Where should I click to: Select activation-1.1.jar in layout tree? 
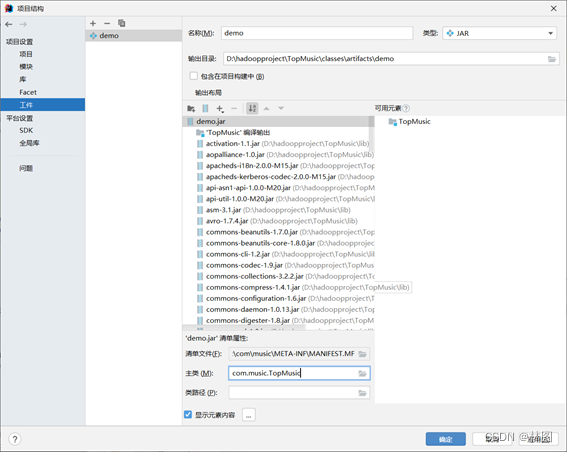[278, 144]
